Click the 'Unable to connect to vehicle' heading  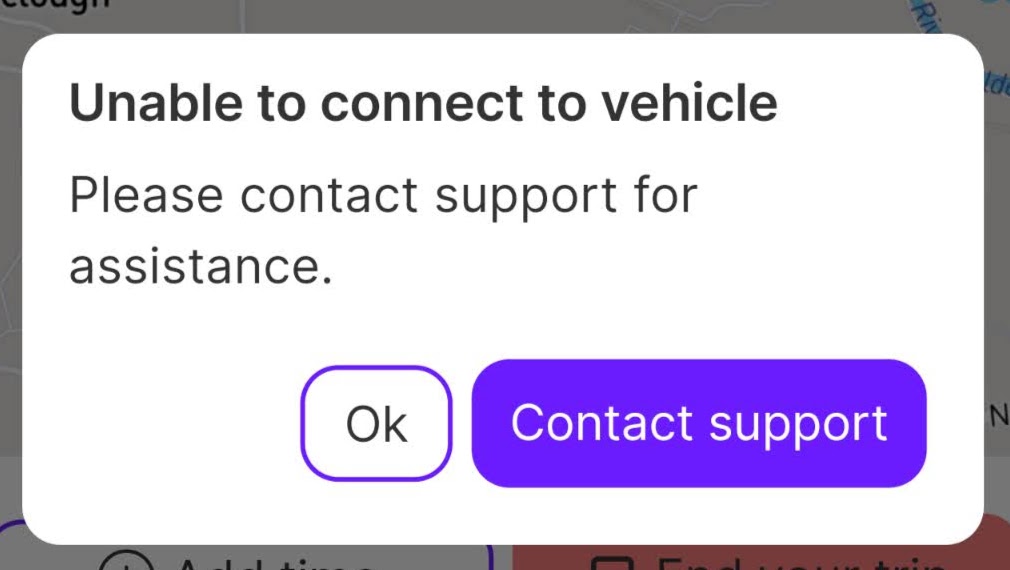423,102
